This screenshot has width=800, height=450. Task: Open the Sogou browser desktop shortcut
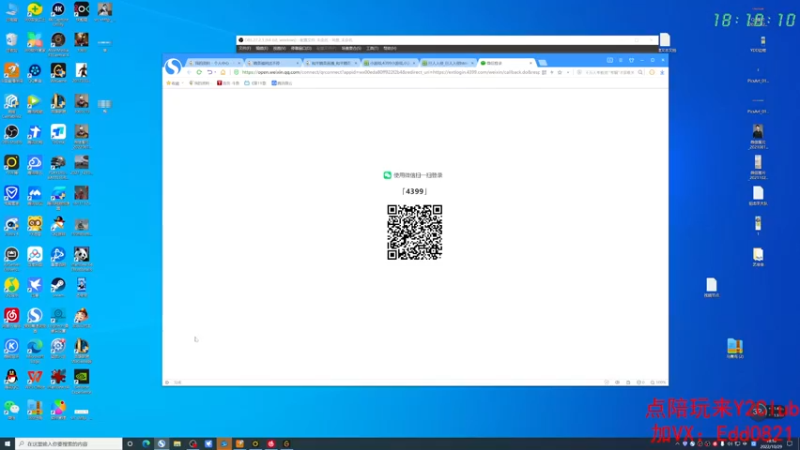click(x=35, y=316)
